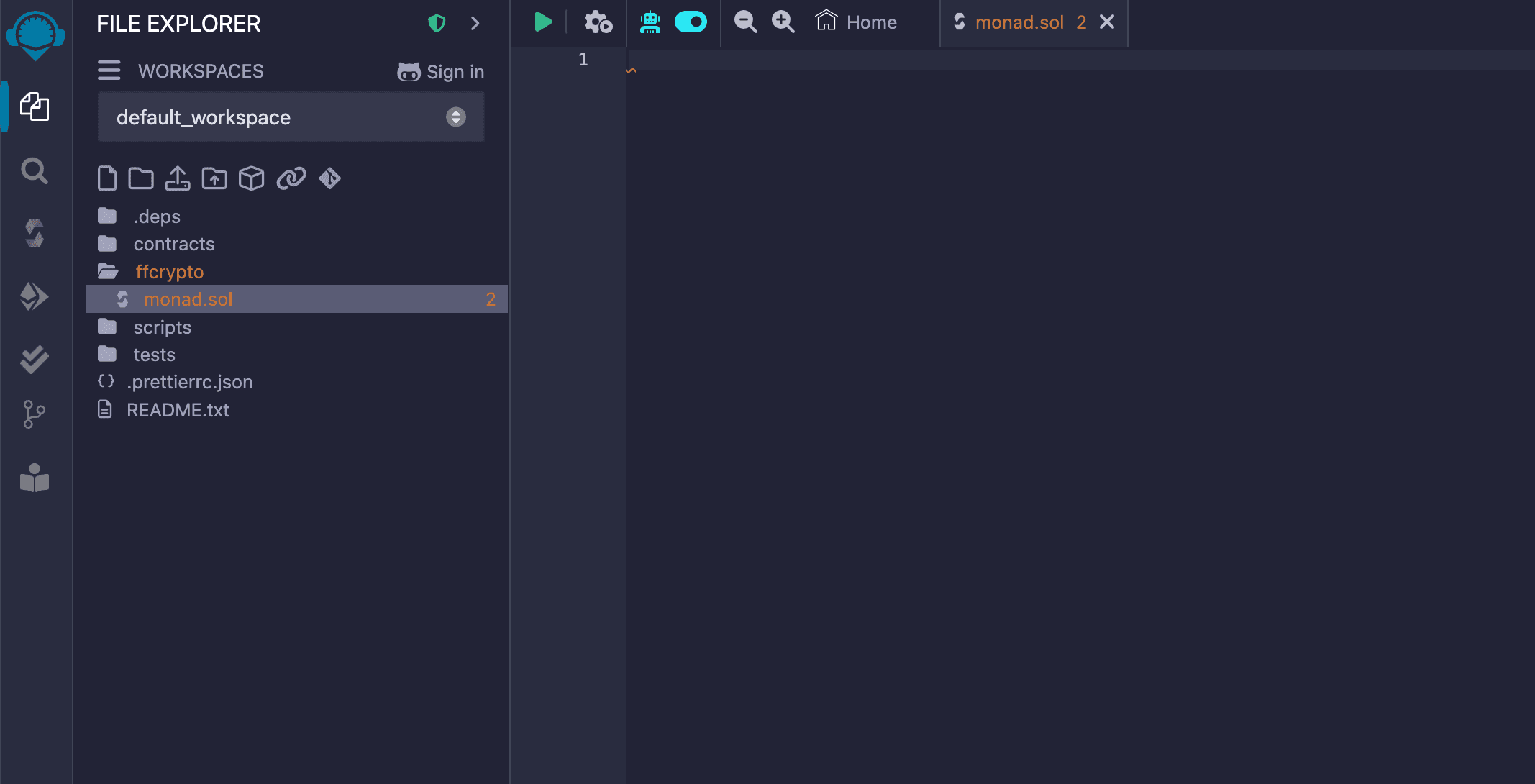Close the monad.sol tab
The height and width of the screenshot is (784, 1535).
(x=1107, y=22)
